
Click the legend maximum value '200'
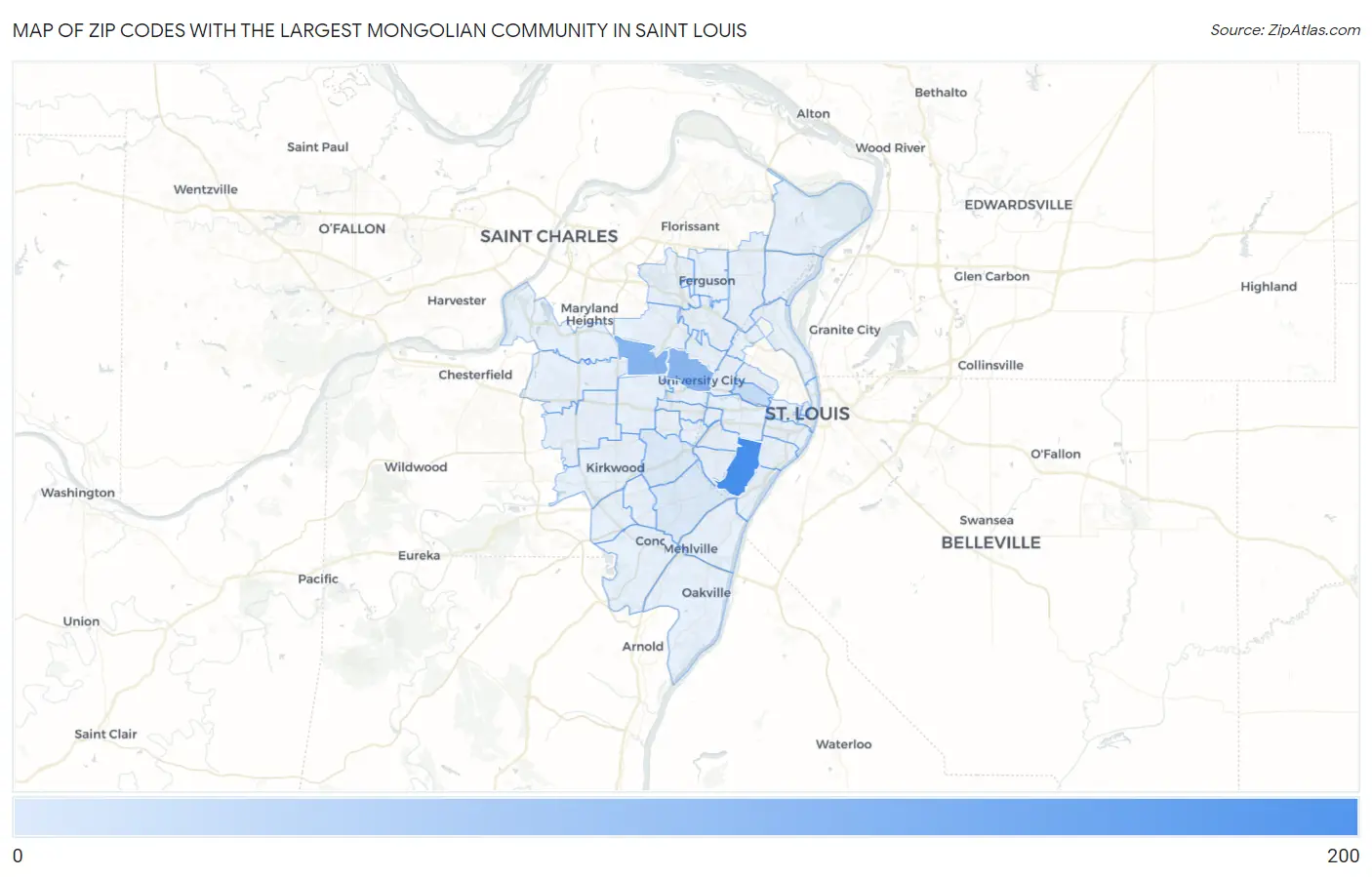pos(1343,856)
